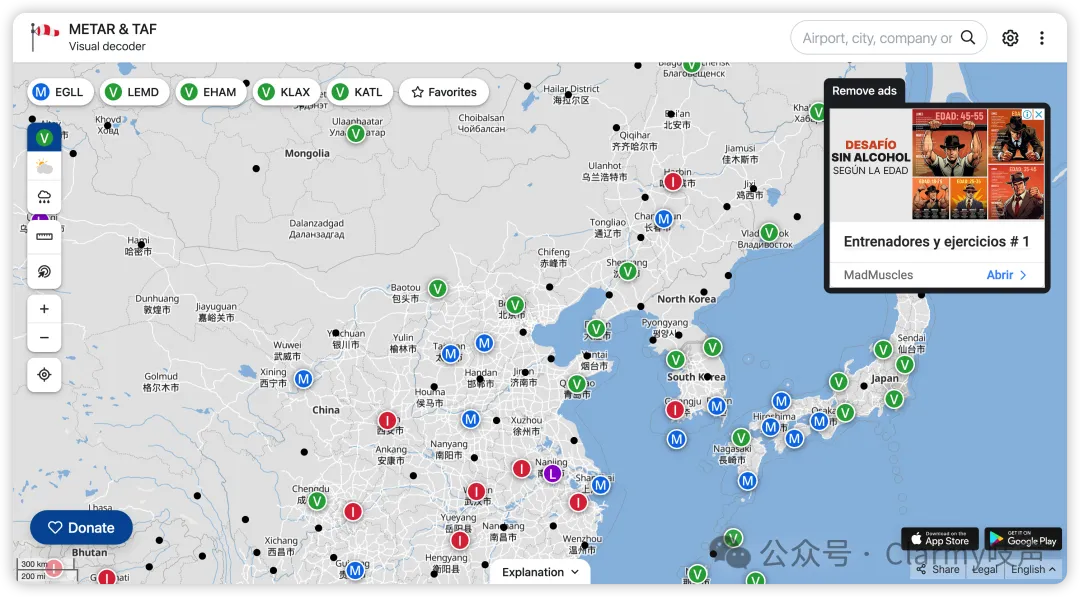Click the "Dalanzadgad" map label
Image resolution: width=1080 pixels, height=597 pixels.
[x=316, y=223]
